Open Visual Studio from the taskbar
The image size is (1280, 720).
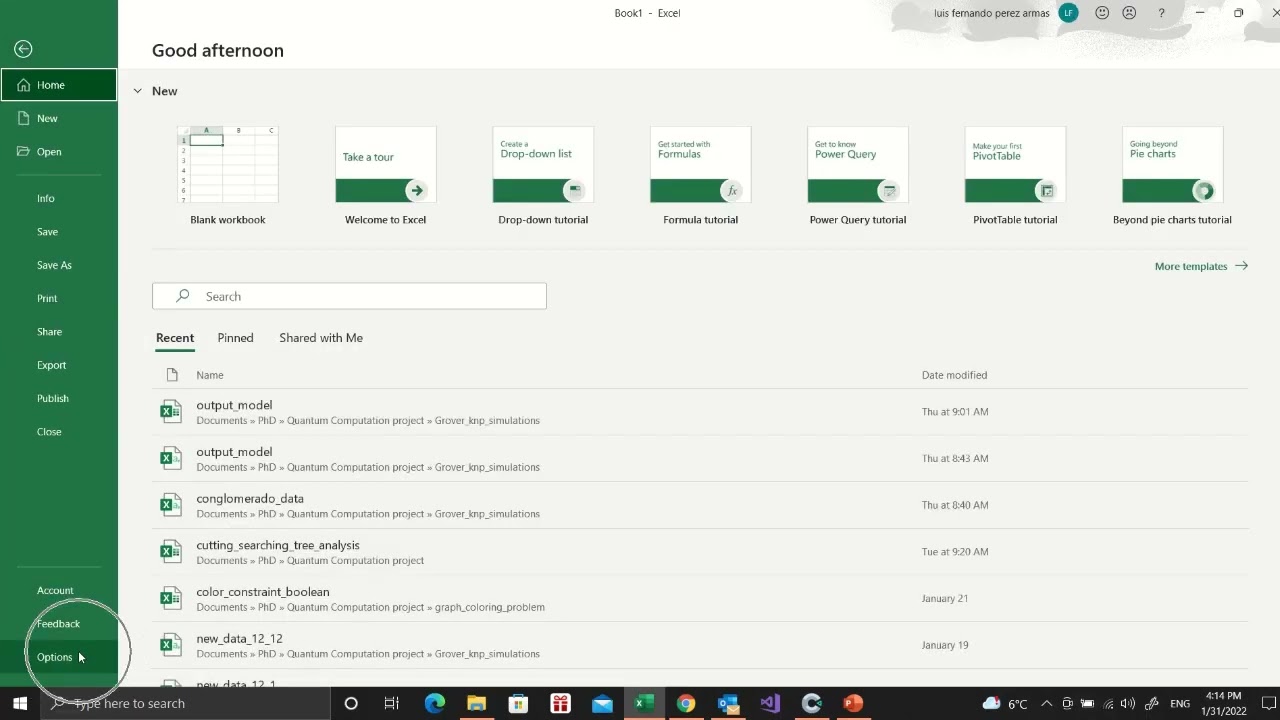tap(770, 703)
